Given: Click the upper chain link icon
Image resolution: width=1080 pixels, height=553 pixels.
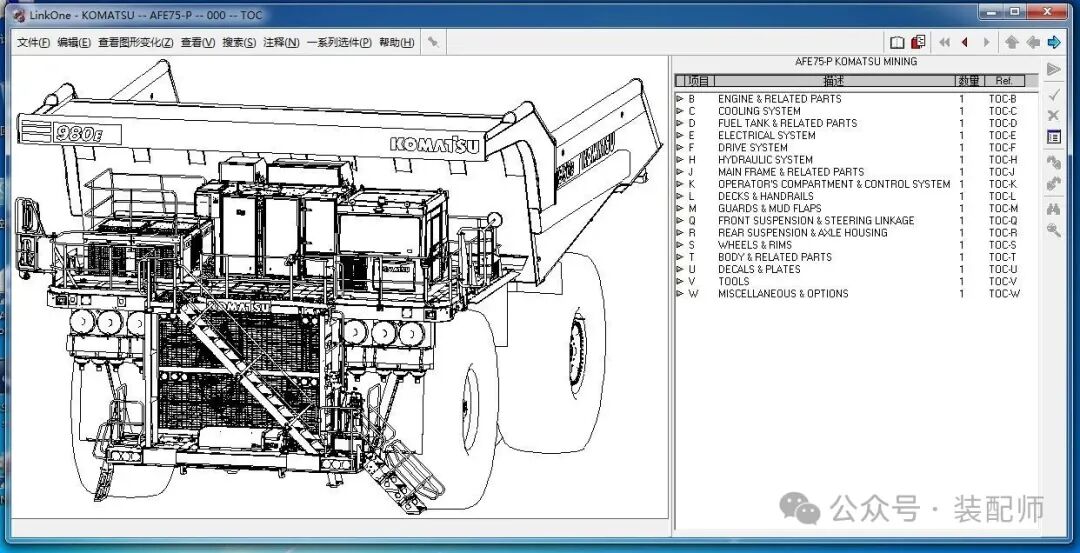Looking at the screenshot, I should (1053, 163).
